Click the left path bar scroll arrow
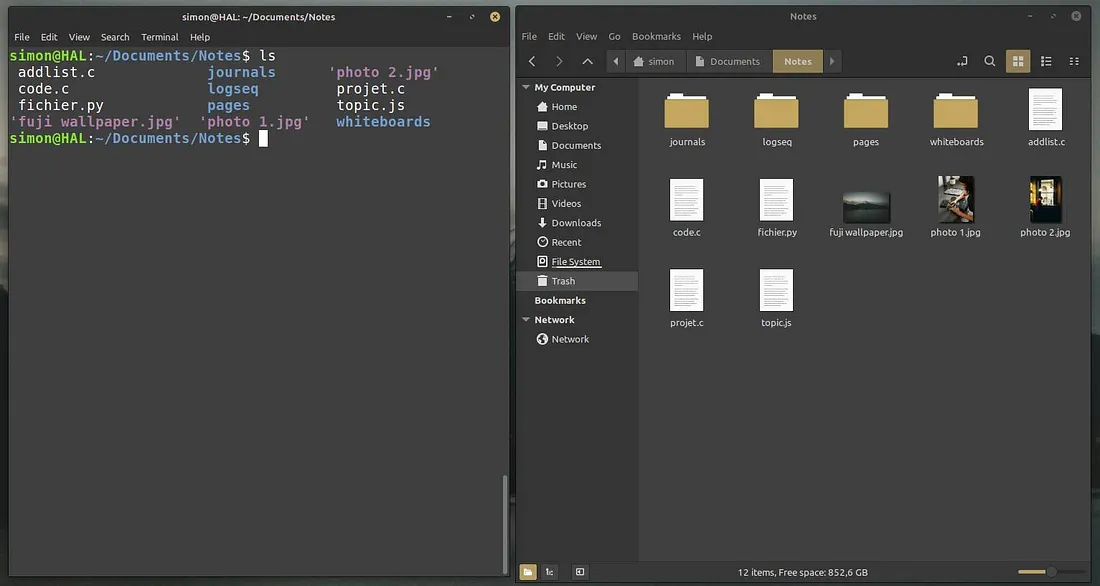1100x586 pixels. click(616, 62)
